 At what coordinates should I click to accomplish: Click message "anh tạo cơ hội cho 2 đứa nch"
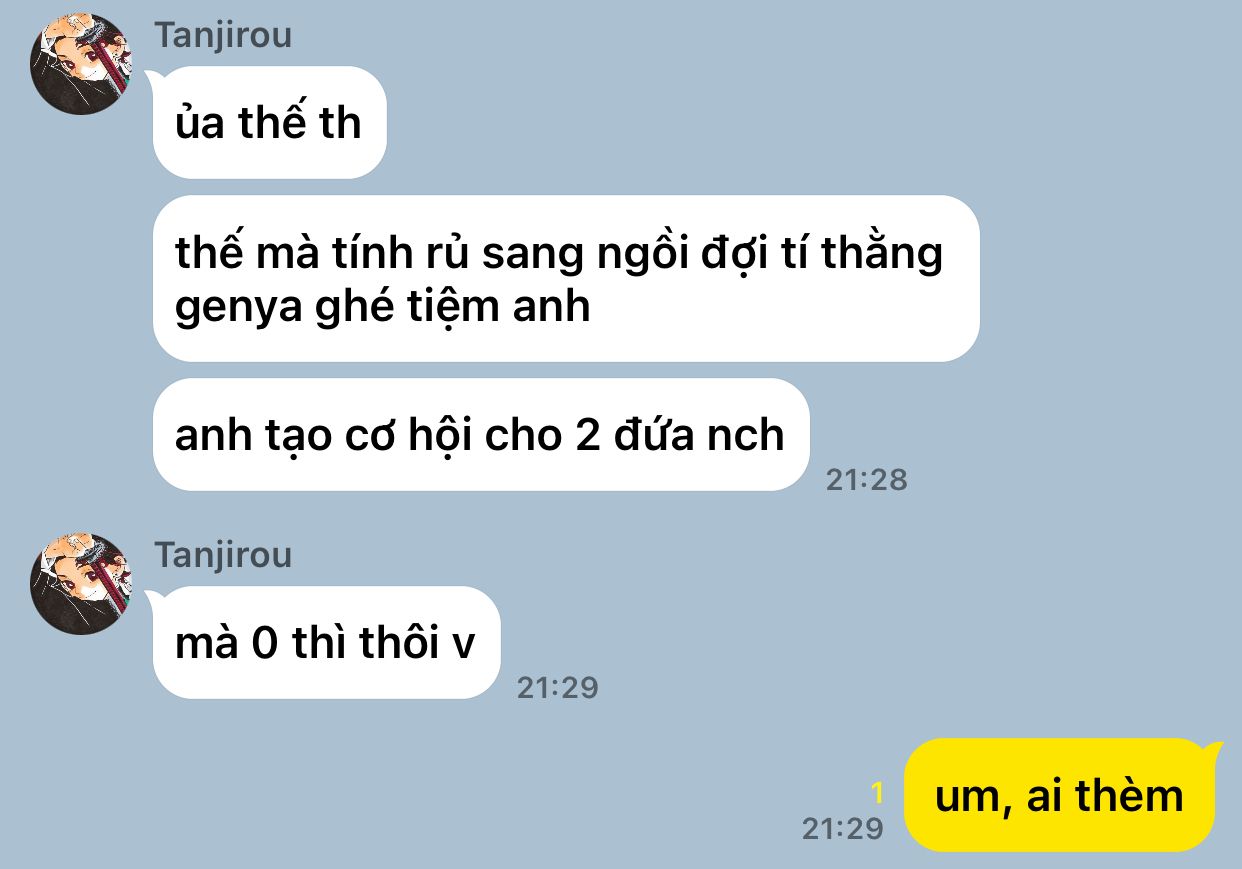(x=481, y=435)
